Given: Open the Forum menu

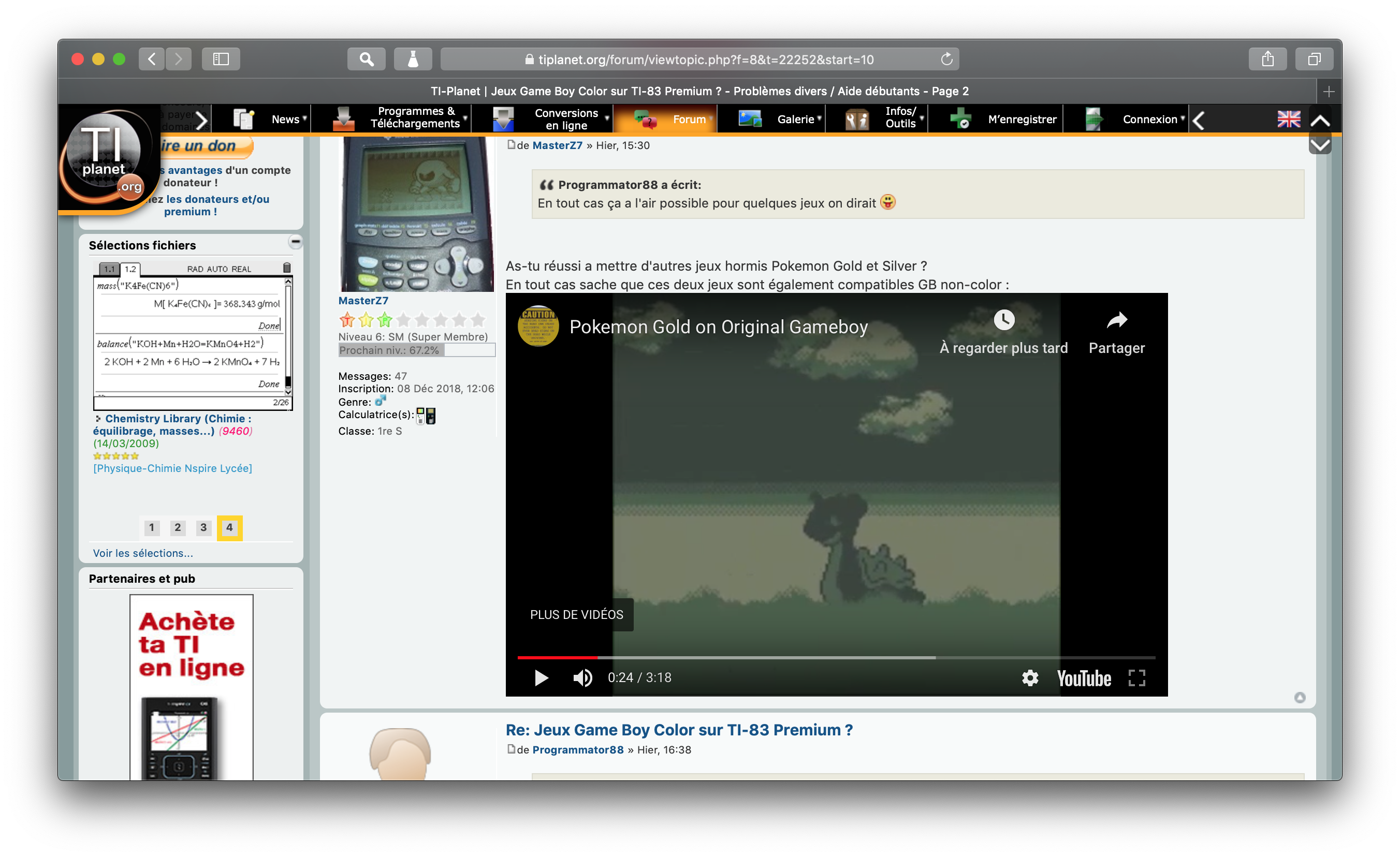Looking at the screenshot, I should (x=689, y=119).
